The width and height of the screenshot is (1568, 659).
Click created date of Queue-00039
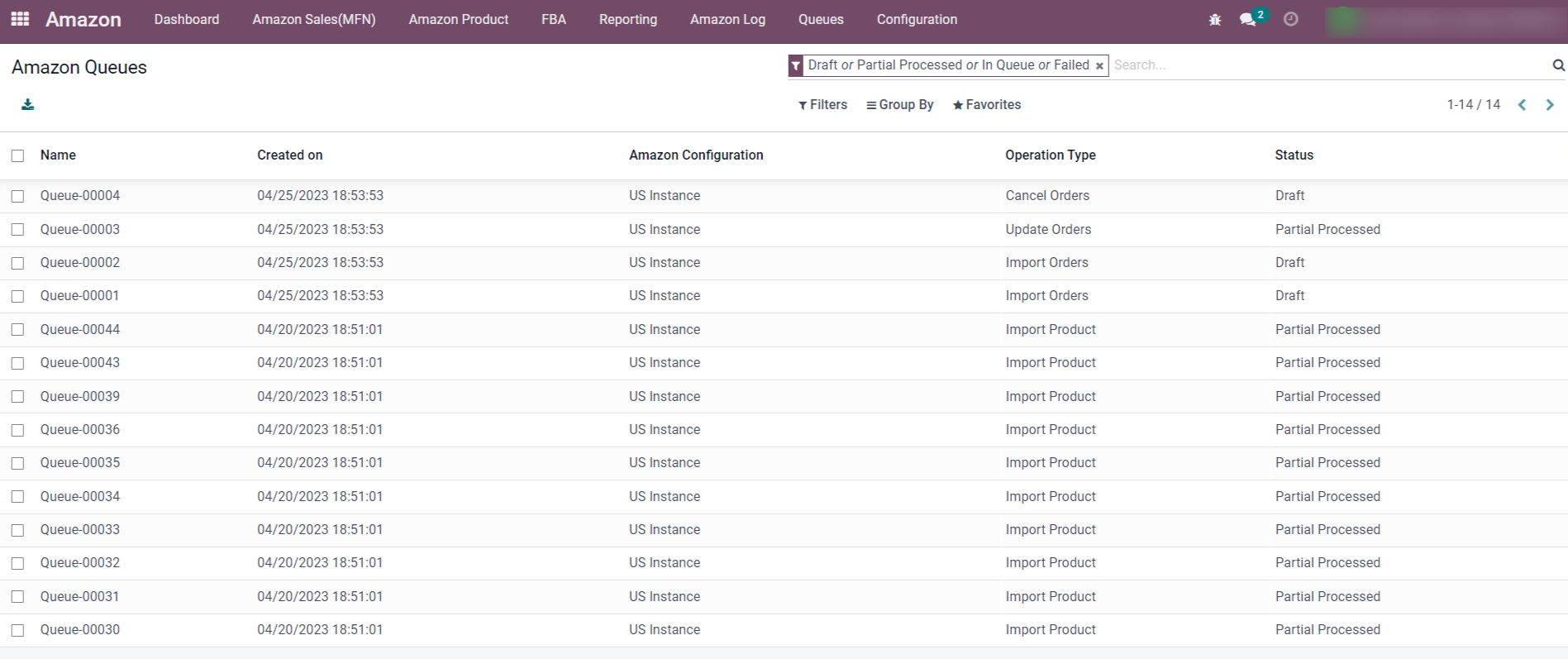[320, 397]
